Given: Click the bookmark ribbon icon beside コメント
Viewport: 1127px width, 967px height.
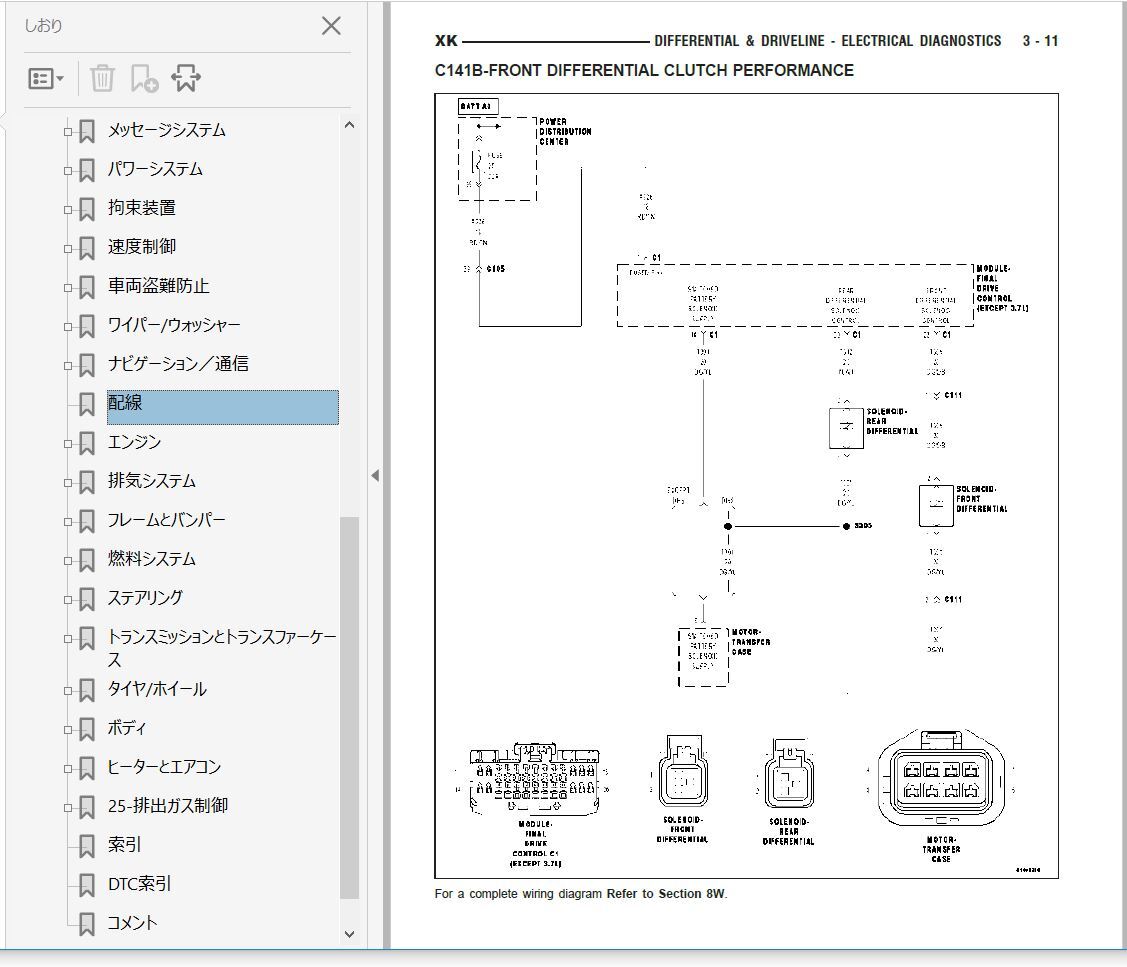Looking at the screenshot, I should coord(87,923).
